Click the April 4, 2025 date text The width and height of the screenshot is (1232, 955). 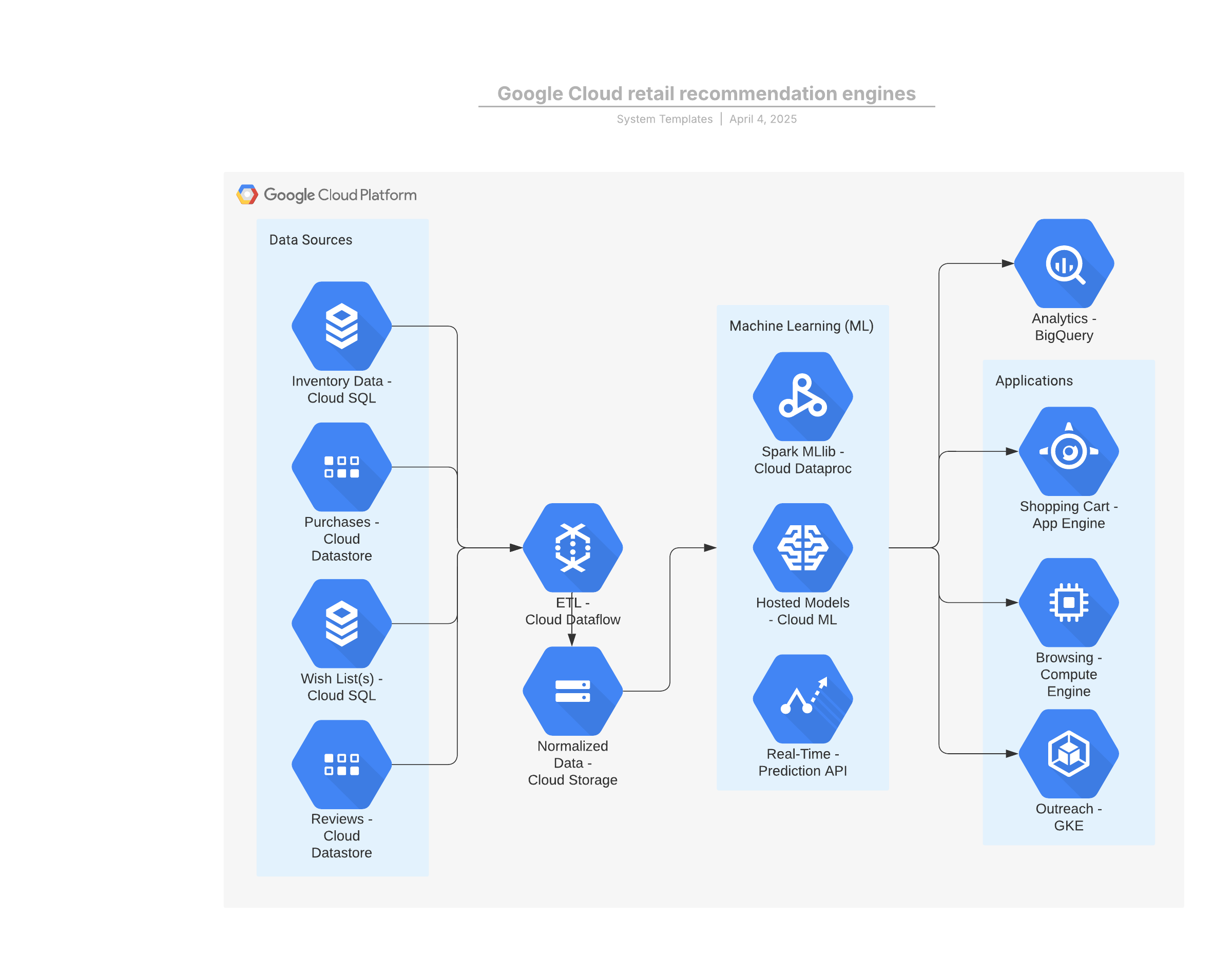[x=763, y=119]
